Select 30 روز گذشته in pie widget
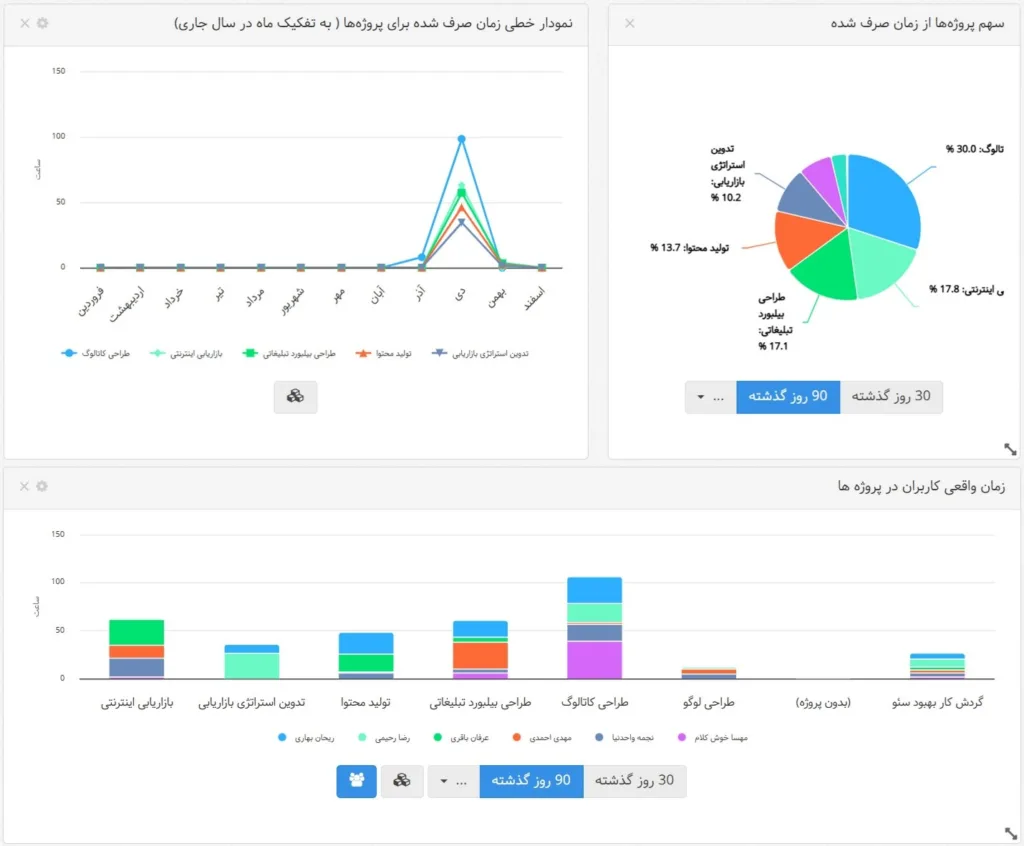The image size is (1024, 846). pos(891,397)
